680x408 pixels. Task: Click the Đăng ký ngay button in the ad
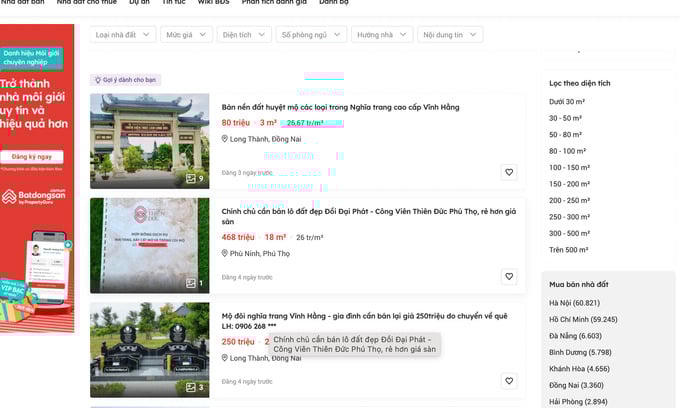[x=32, y=157]
